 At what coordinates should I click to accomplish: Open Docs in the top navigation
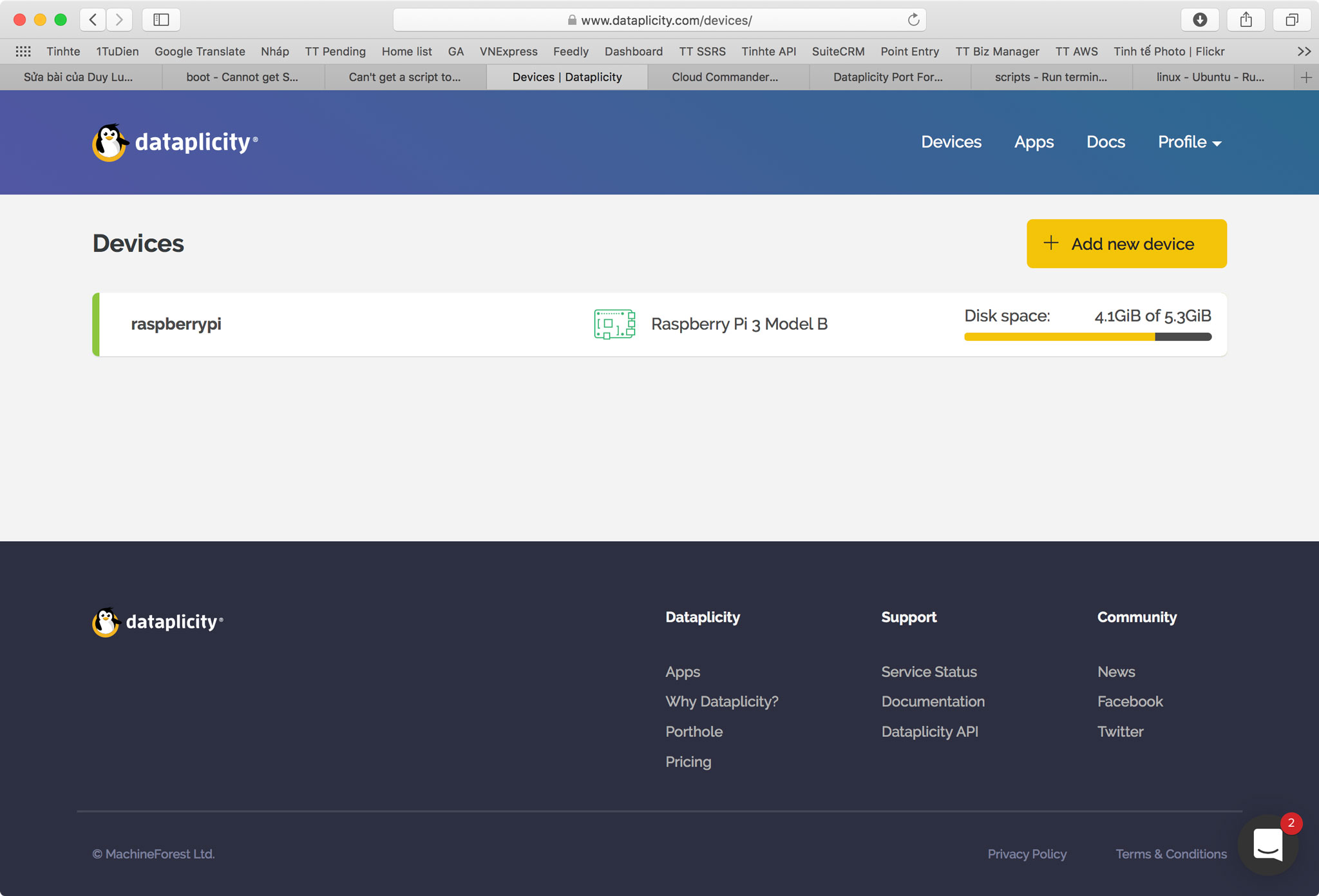tap(1106, 142)
